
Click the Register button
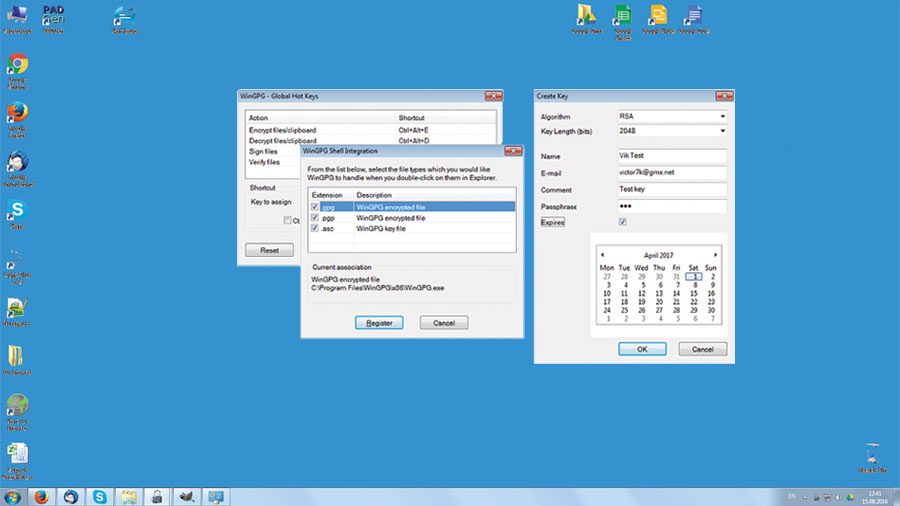coord(379,323)
